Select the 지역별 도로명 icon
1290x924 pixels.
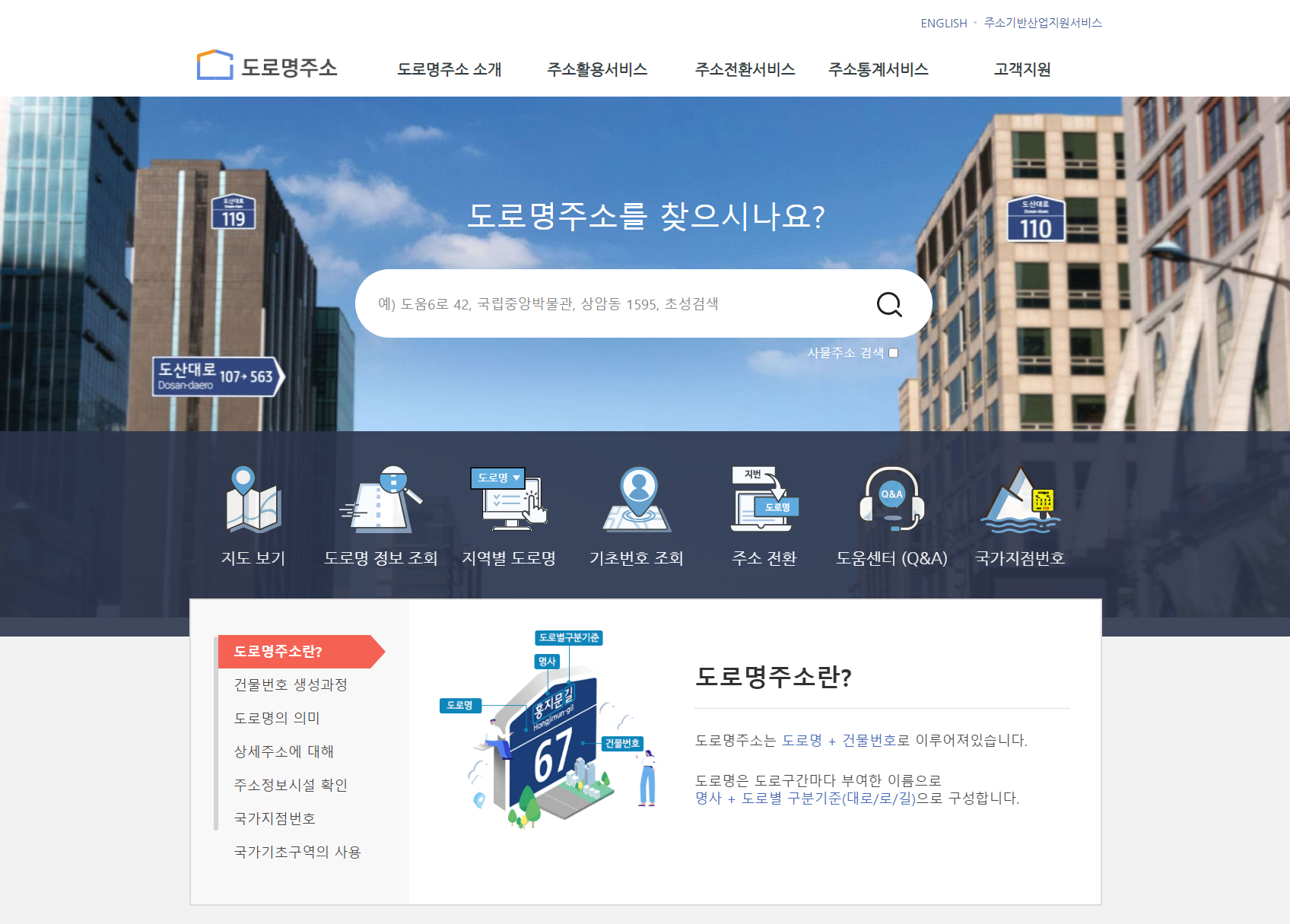coord(508,499)
